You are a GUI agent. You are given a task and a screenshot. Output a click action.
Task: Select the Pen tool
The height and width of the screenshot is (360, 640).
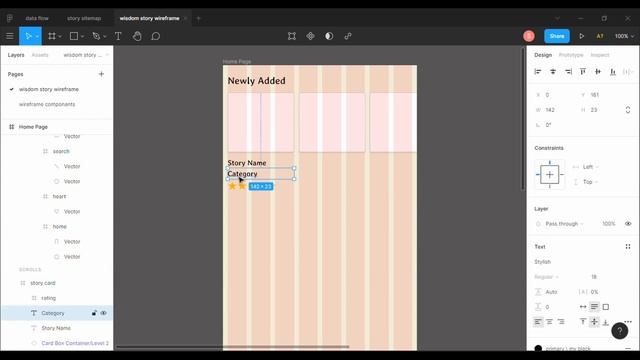96,36
